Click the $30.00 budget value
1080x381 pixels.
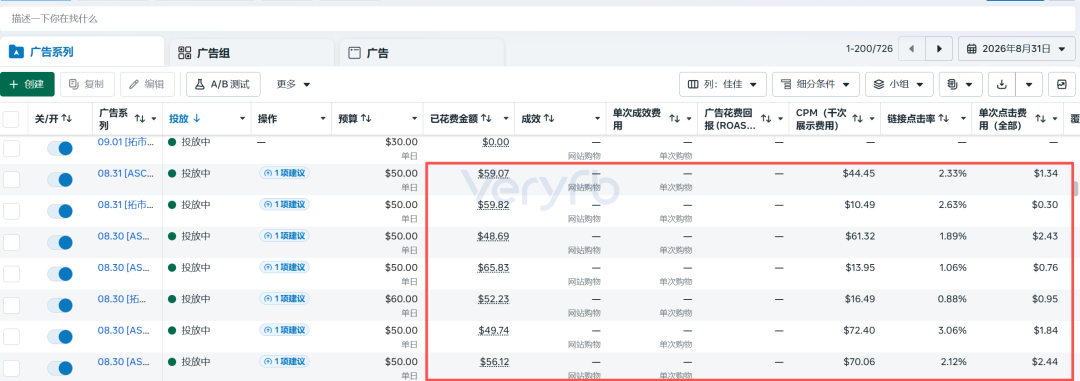[401, 142]
